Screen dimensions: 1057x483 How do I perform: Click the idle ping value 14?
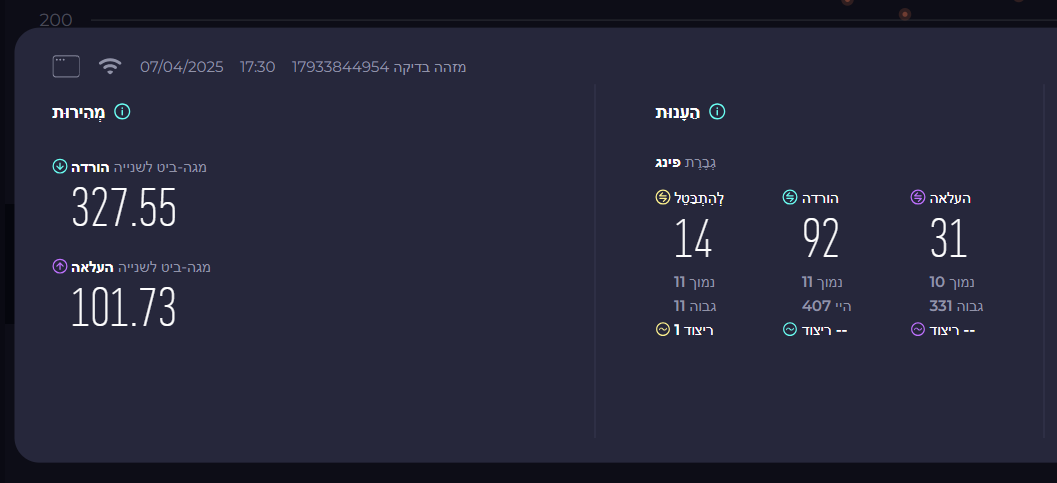click(693, 238)
